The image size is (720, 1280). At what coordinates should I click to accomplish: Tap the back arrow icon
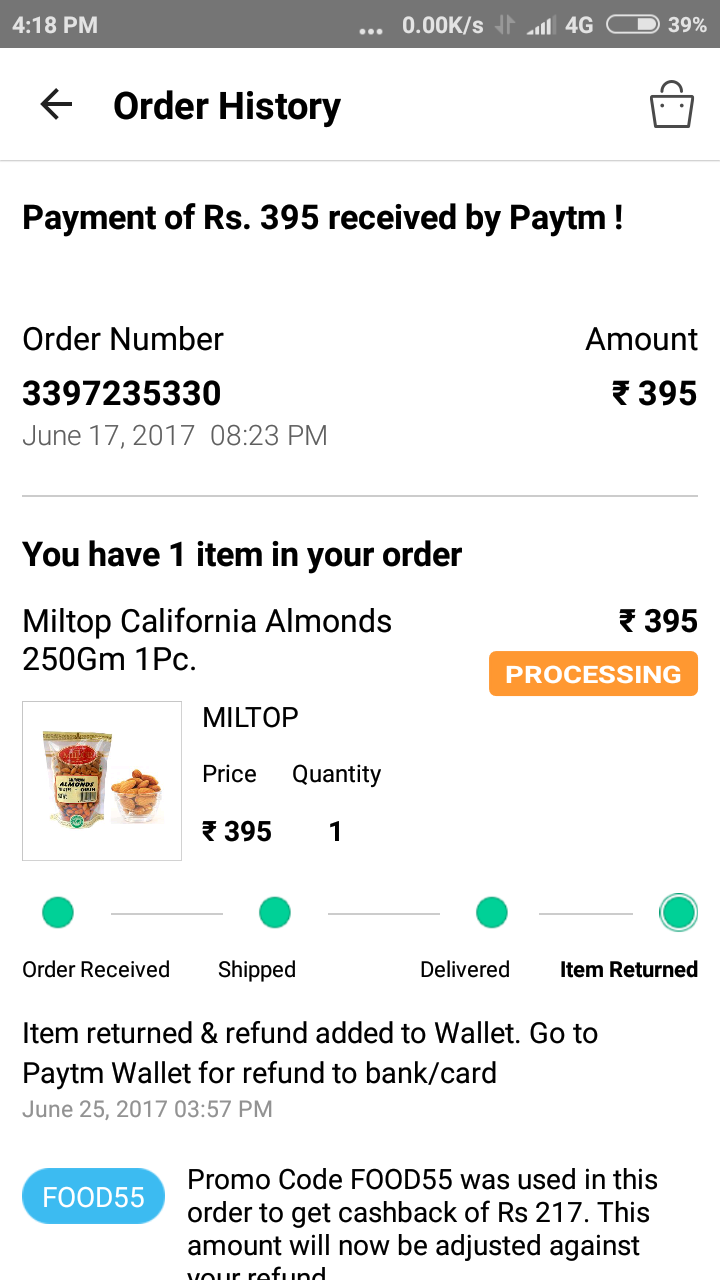pos(56,105)
